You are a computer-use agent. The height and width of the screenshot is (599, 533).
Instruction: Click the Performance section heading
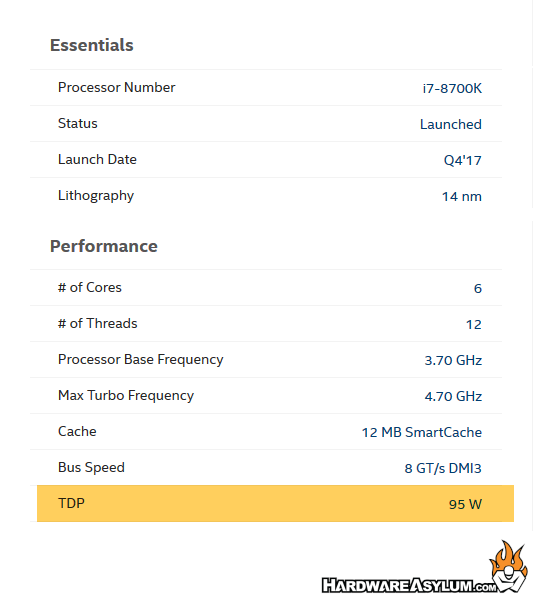(104, 246)
